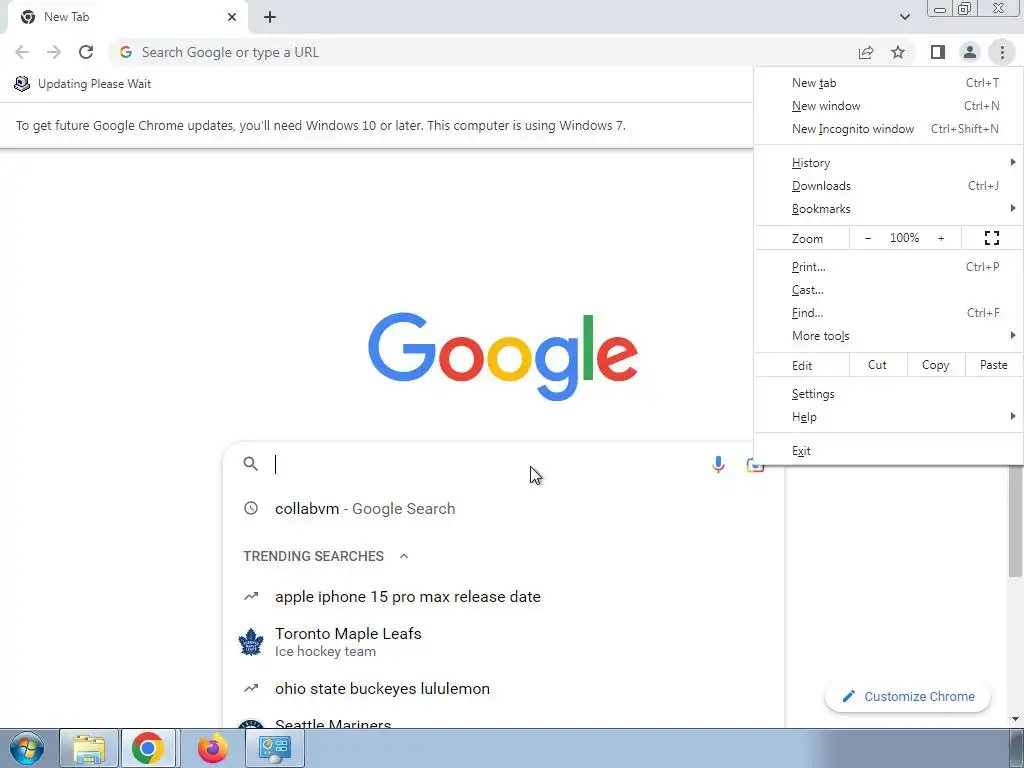Close the New Tab tab

tap(232, 17)
